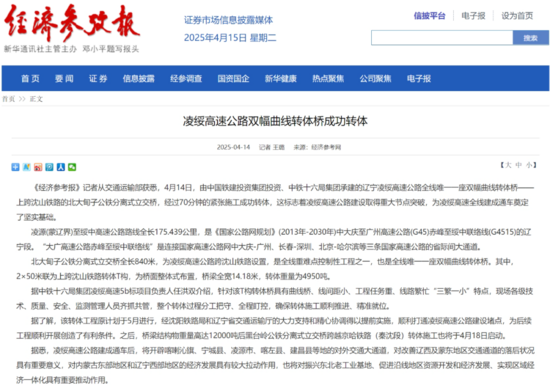Click the 经济参考报 red logo

pyautogui.click(x=72, y=23)
